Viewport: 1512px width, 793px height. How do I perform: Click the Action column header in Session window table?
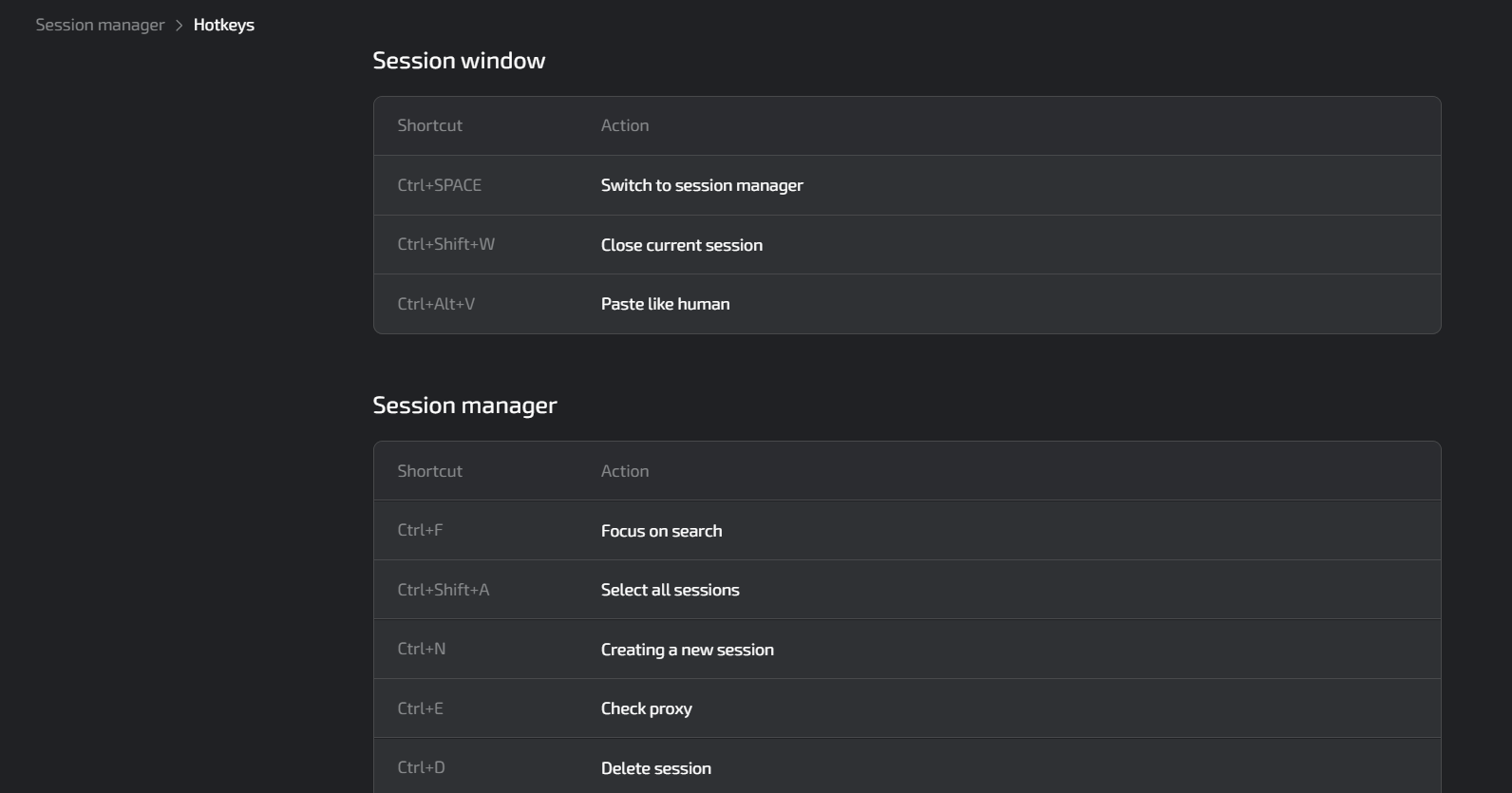pos(625,124)
